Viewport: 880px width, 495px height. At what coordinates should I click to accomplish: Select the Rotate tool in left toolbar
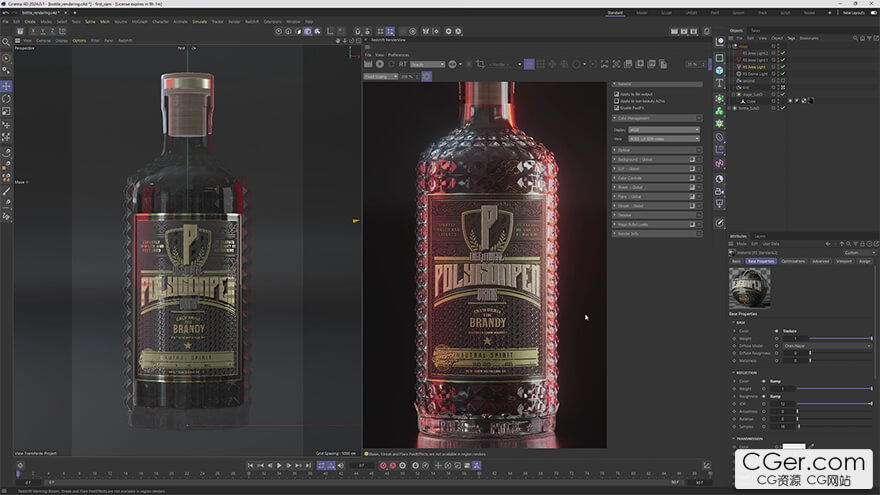pyautogui.click(x=6, y=99)
